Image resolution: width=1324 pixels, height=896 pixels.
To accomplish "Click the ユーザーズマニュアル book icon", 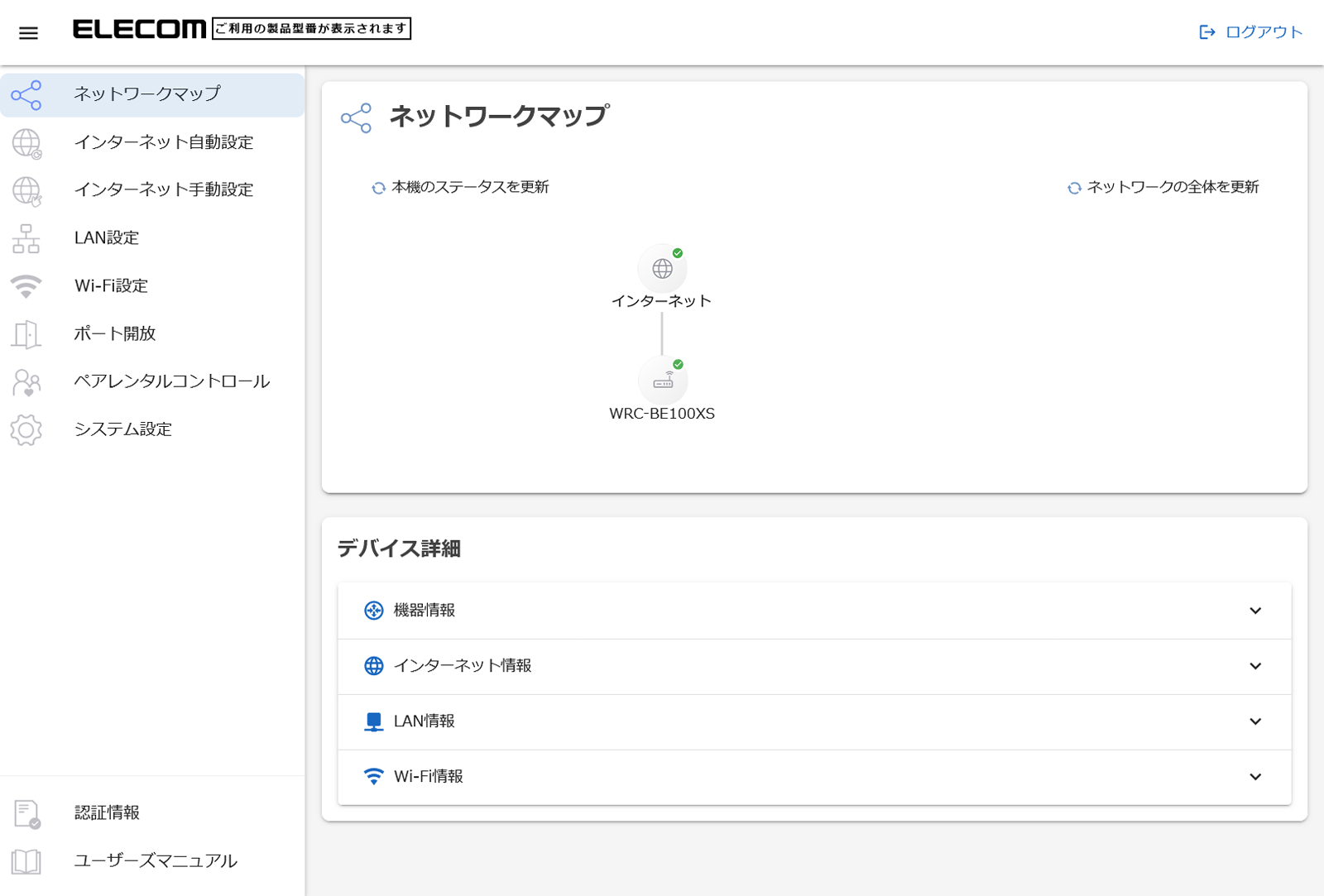I will tap(26, 861).
